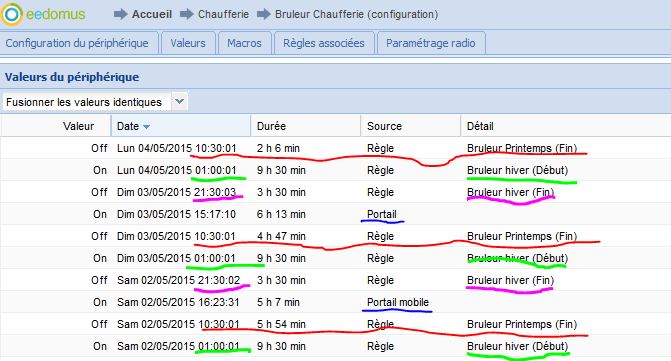The width and height of the screenshot is (671, 361).
Task: Click On value for Sam 02/05/2015 16:23:31
Action: click(100, 302)
